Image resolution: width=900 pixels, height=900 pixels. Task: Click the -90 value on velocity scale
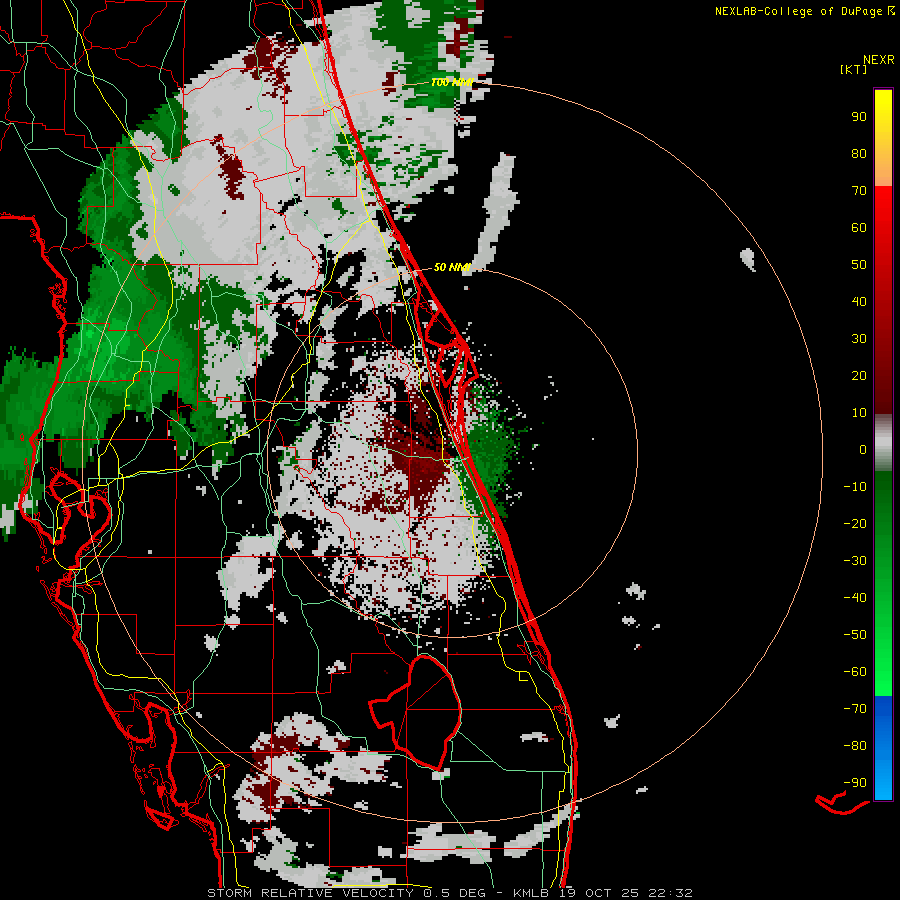855,783
